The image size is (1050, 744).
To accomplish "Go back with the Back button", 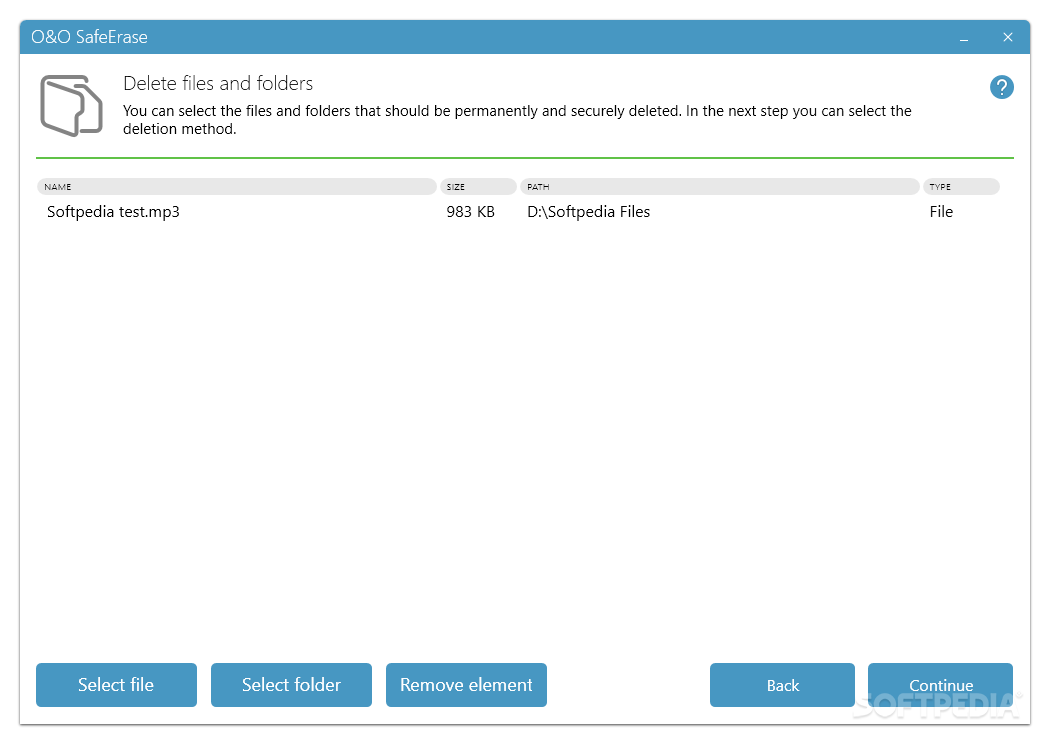I will (x=782, y=684).
